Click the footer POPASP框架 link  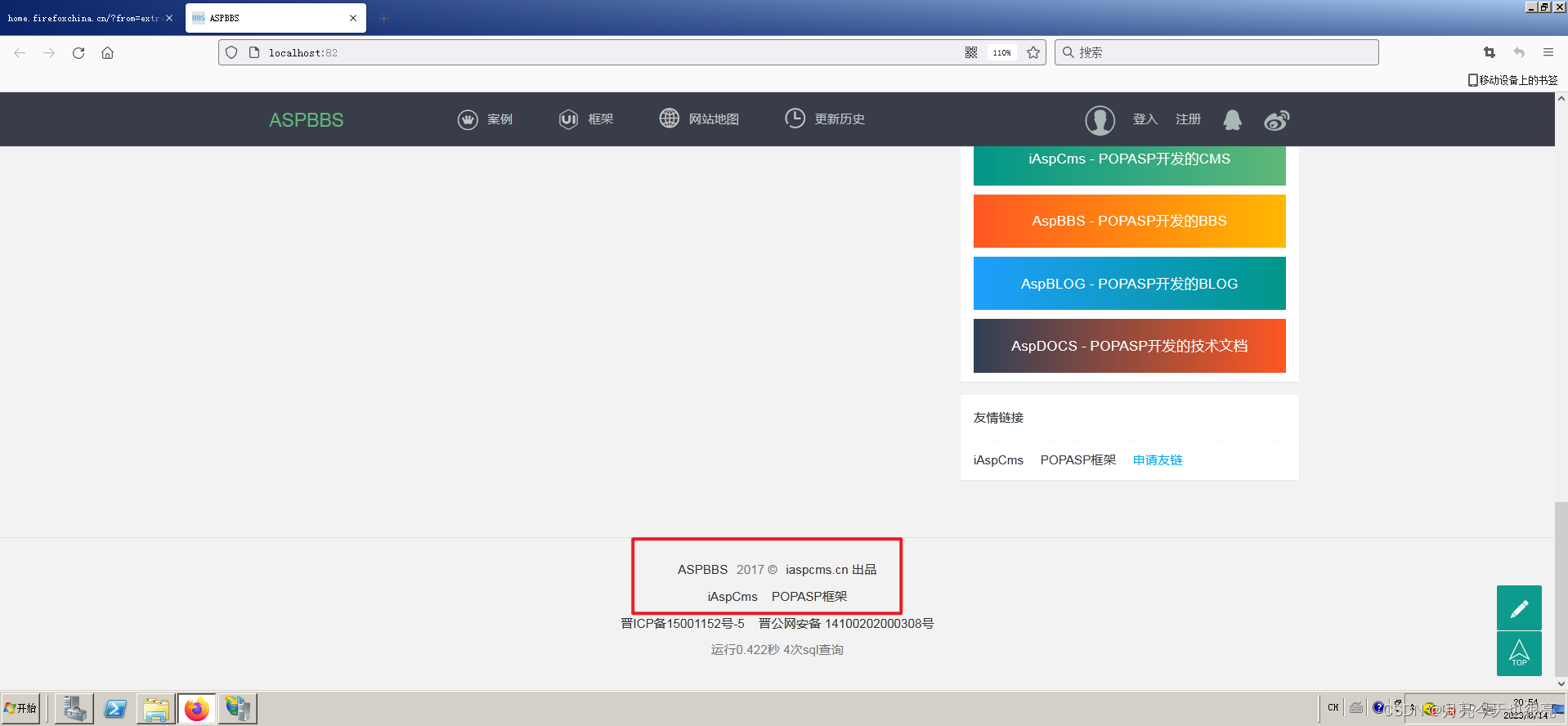(809, 597)
